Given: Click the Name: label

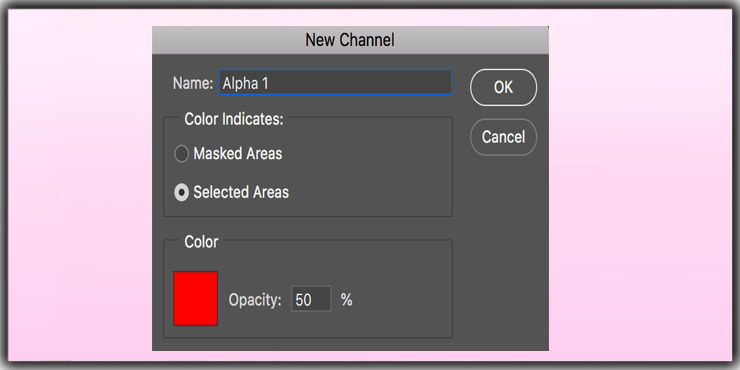Looking at the screenshot, I should 193,83.
